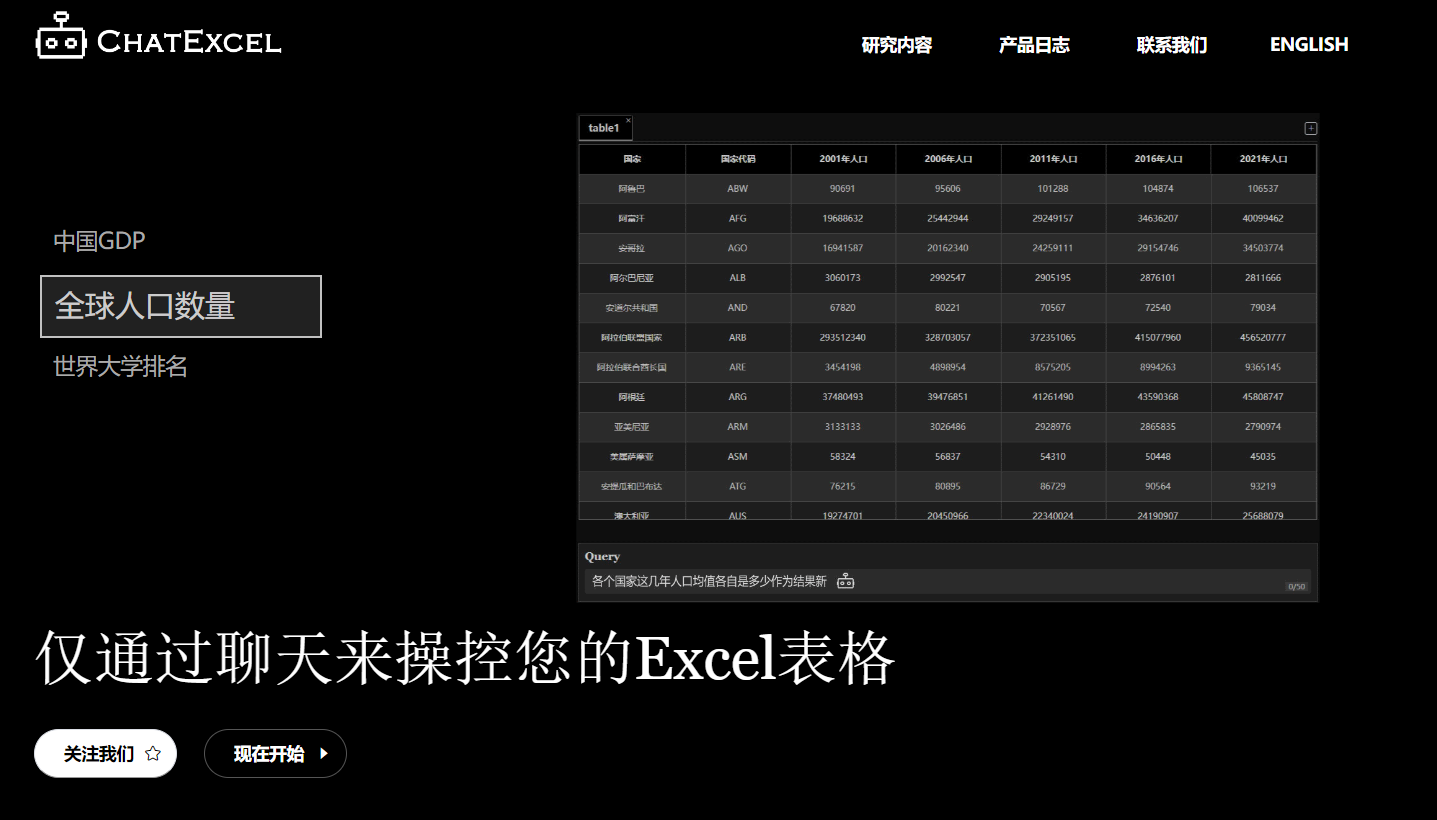Select the ARM code cell
Image resolution: width=1437 pixels, height=820 pixels.
(738, 427)
